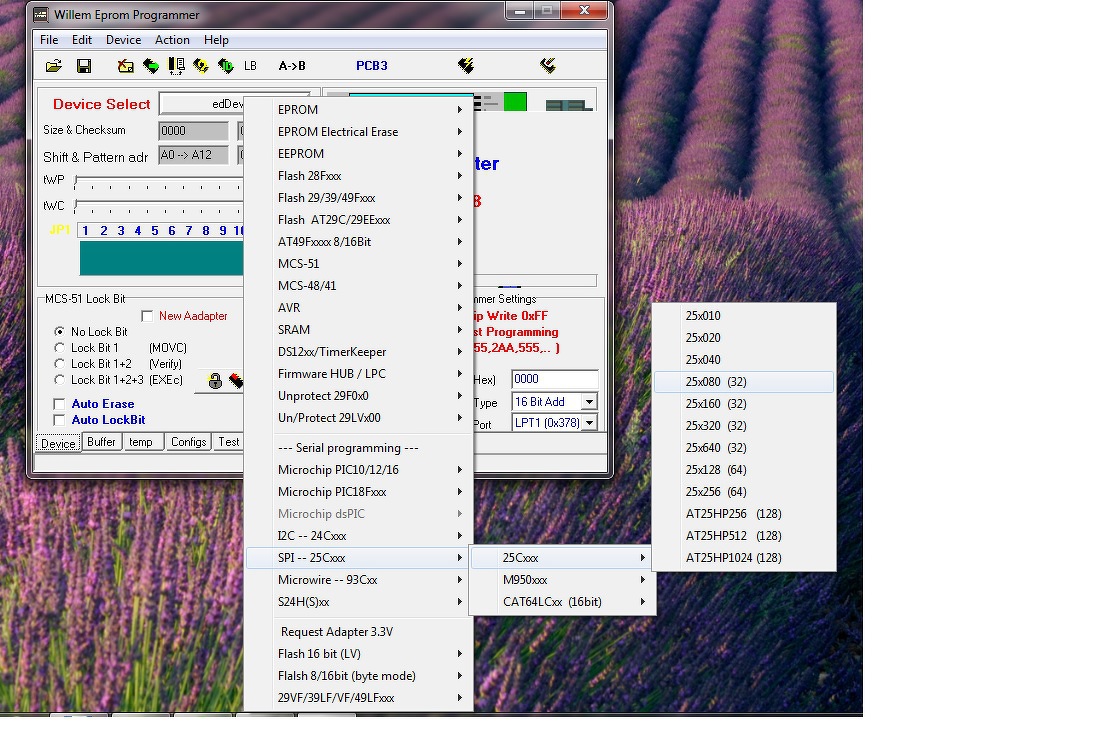Click the PCB3 label in toolbar

pyautogui.click(x=372, y=66)
